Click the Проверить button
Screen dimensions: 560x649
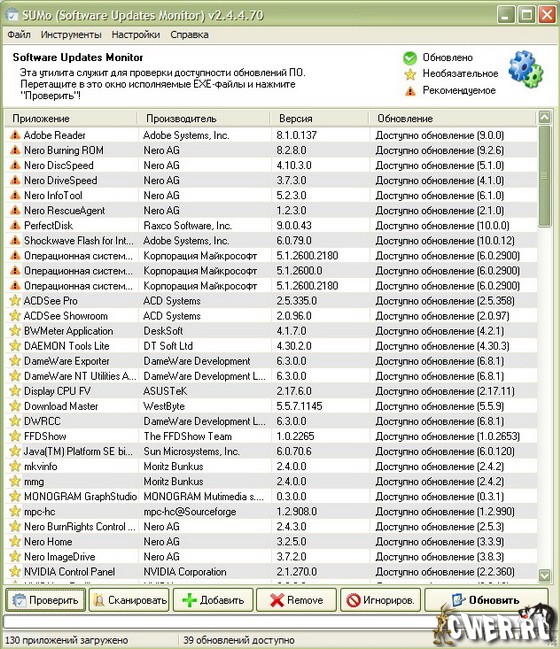46,600
